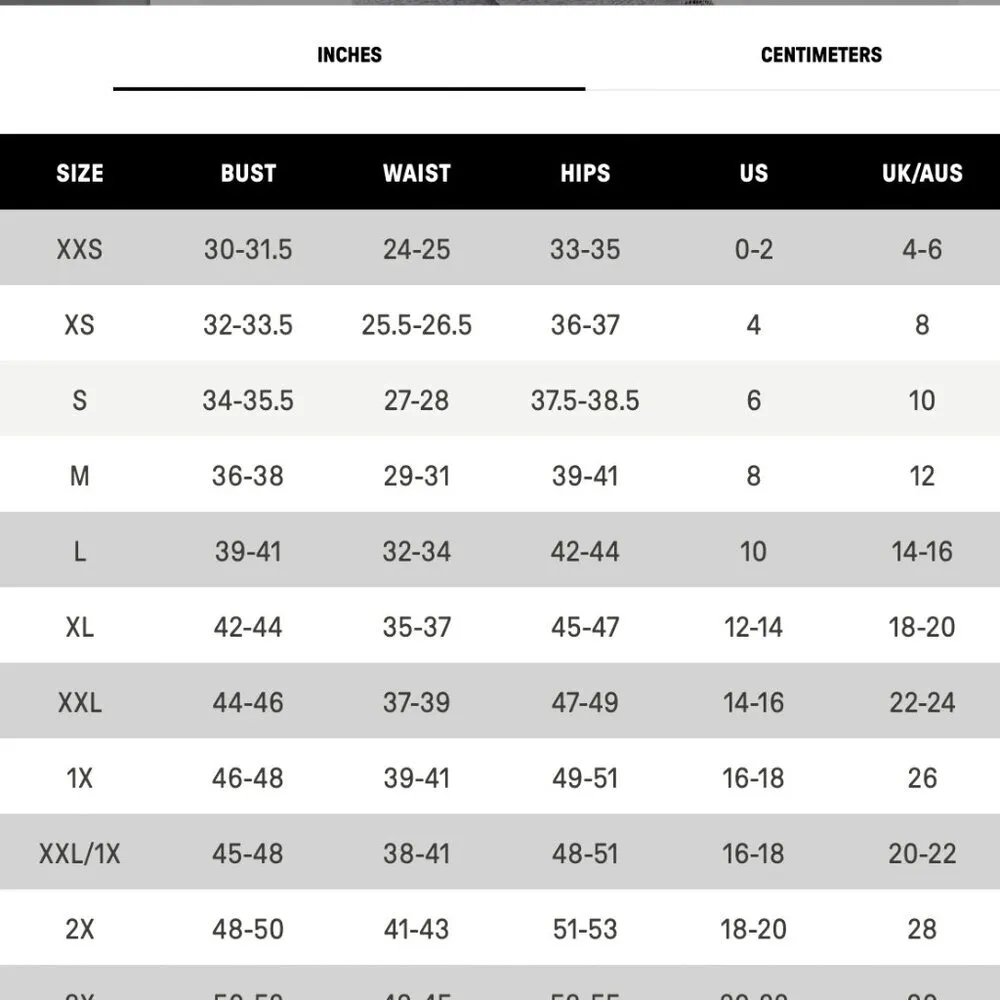Click the S size label
This screenshot has width=1000, height=1000.
[80, 401]
